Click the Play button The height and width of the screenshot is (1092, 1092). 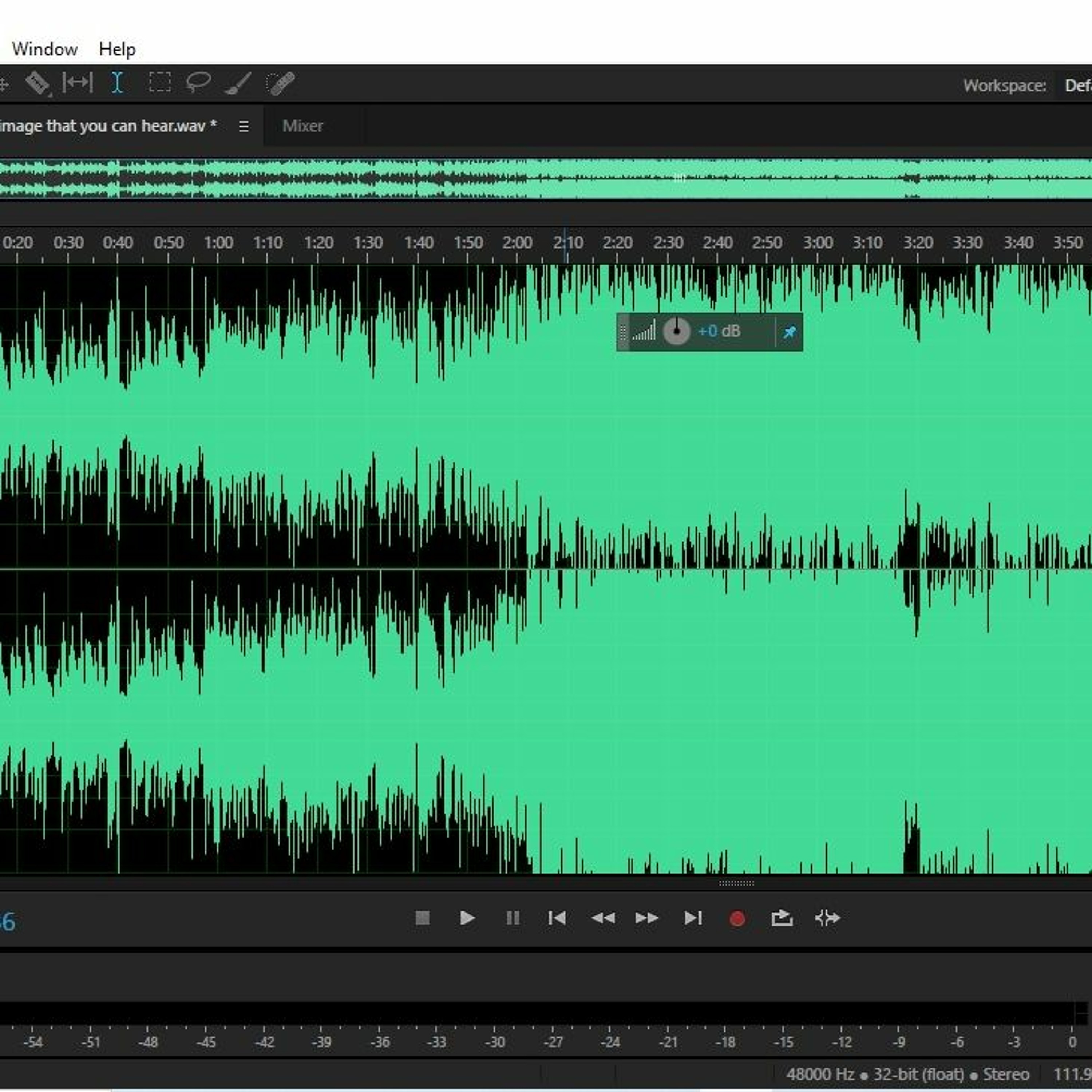[x=467, y=918]
